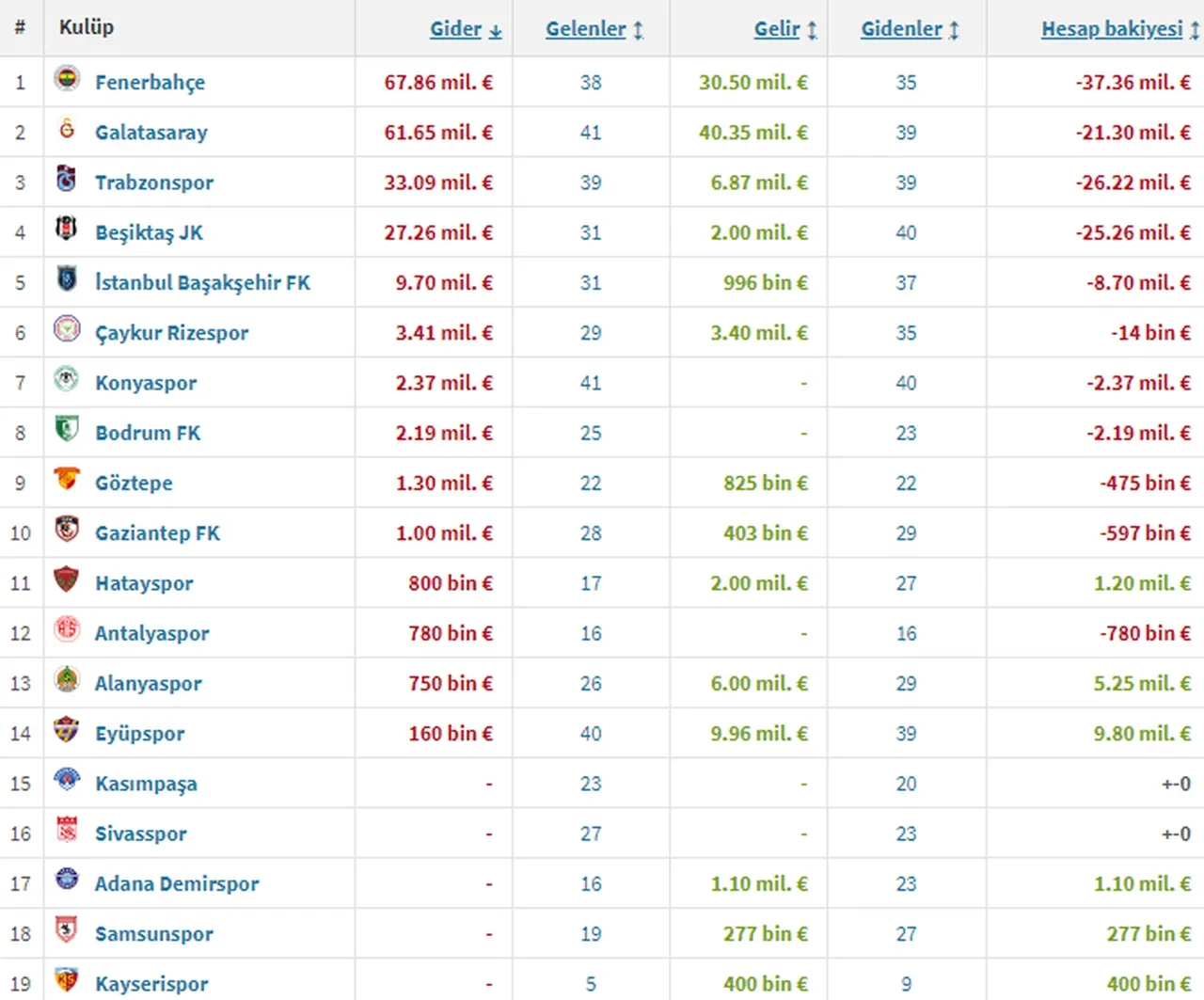
Task: Click the Göztepe club crest icon
Action: (67, 479)
